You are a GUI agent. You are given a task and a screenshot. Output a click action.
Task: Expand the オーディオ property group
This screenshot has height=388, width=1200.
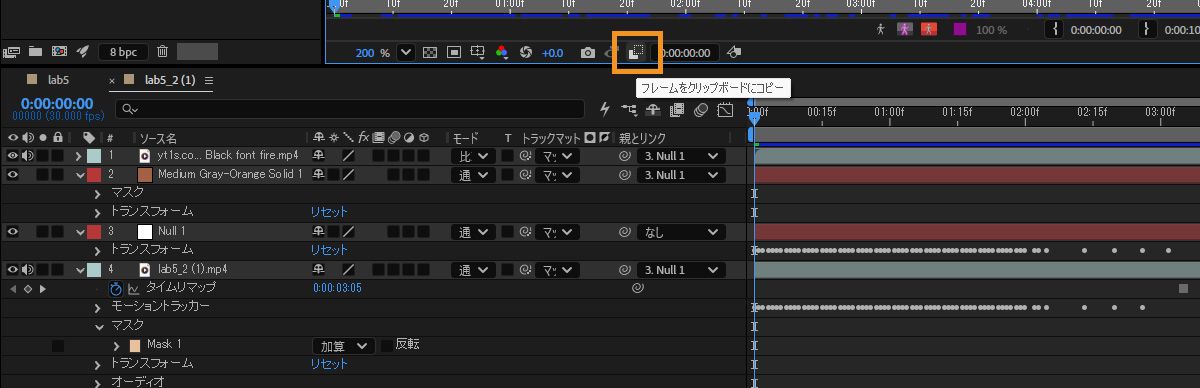point(98,383)
